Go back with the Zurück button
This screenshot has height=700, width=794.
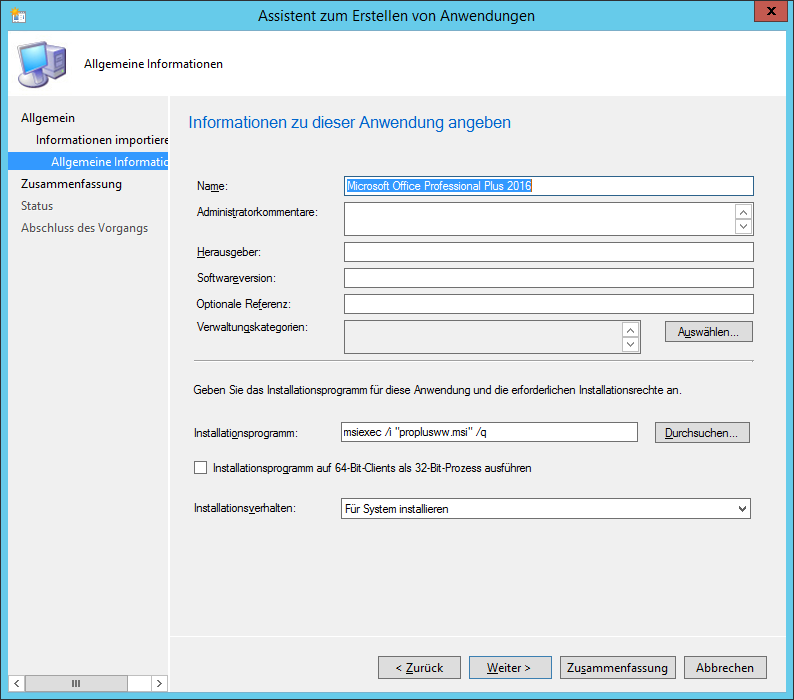point(419,667)
